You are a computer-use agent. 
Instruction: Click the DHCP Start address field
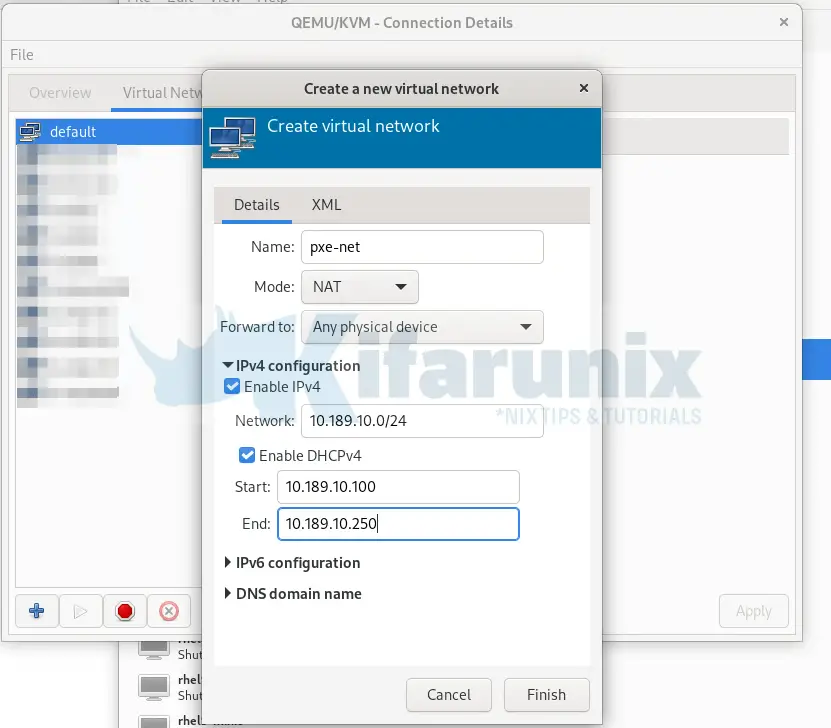pyautogui.click(x=398, y=486)
